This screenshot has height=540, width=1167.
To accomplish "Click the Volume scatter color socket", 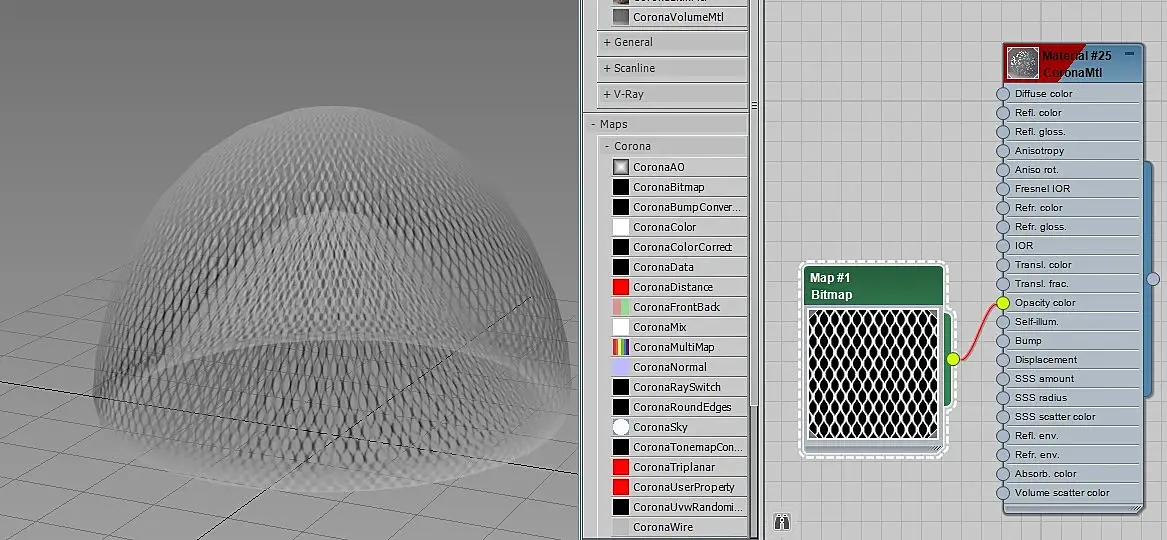I will point(1003,492).
